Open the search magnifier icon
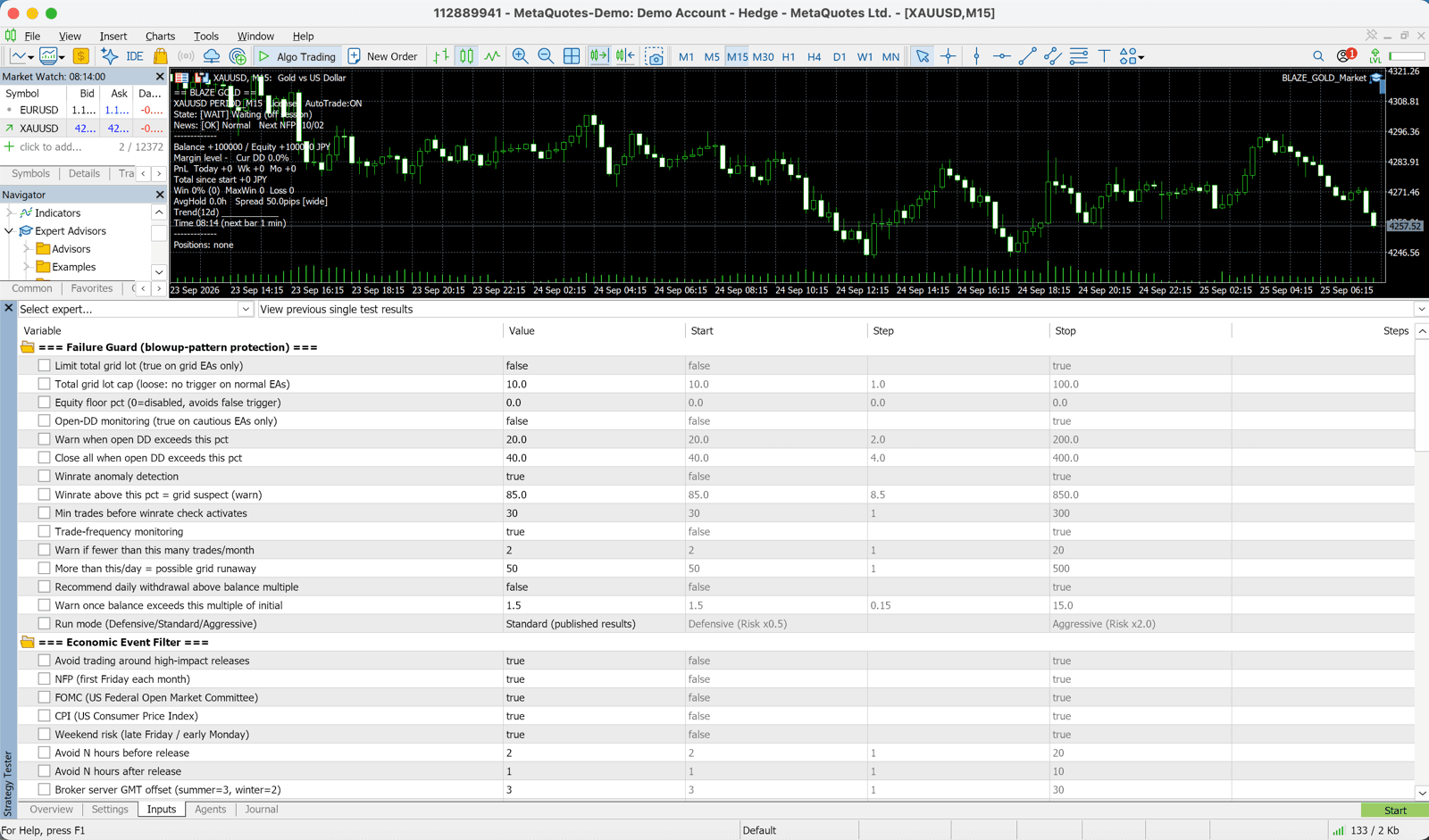 (1318, 56)
